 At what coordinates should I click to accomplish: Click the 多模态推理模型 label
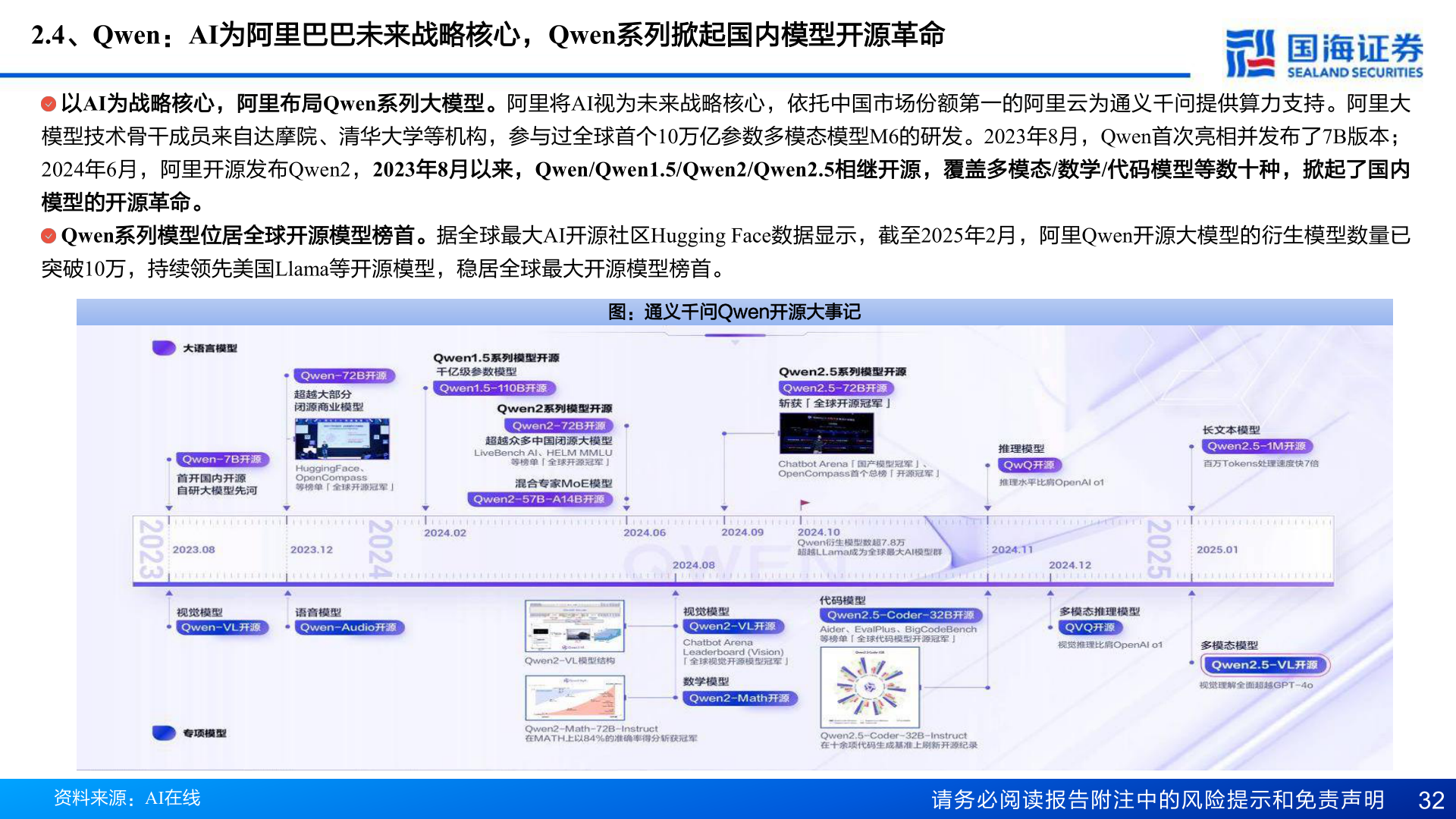pos(1100,611)
